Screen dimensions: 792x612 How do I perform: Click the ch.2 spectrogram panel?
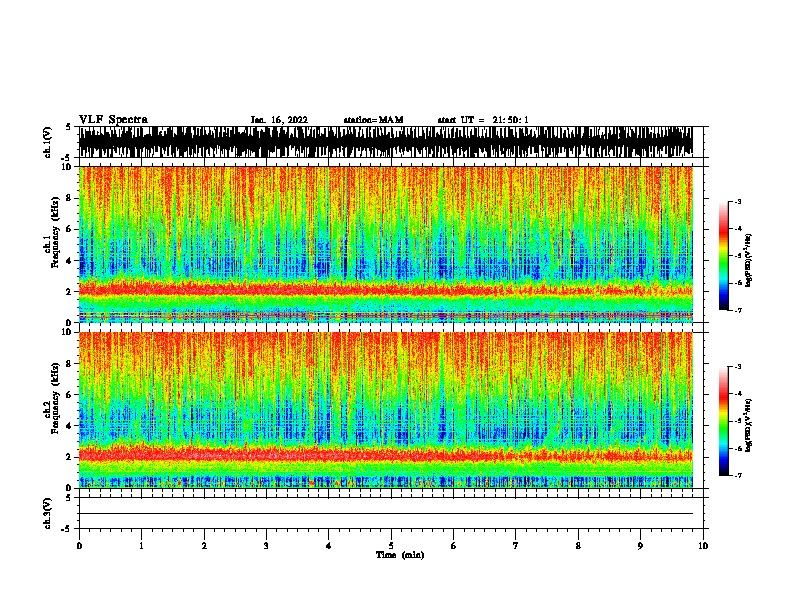(x=386, y=410)
